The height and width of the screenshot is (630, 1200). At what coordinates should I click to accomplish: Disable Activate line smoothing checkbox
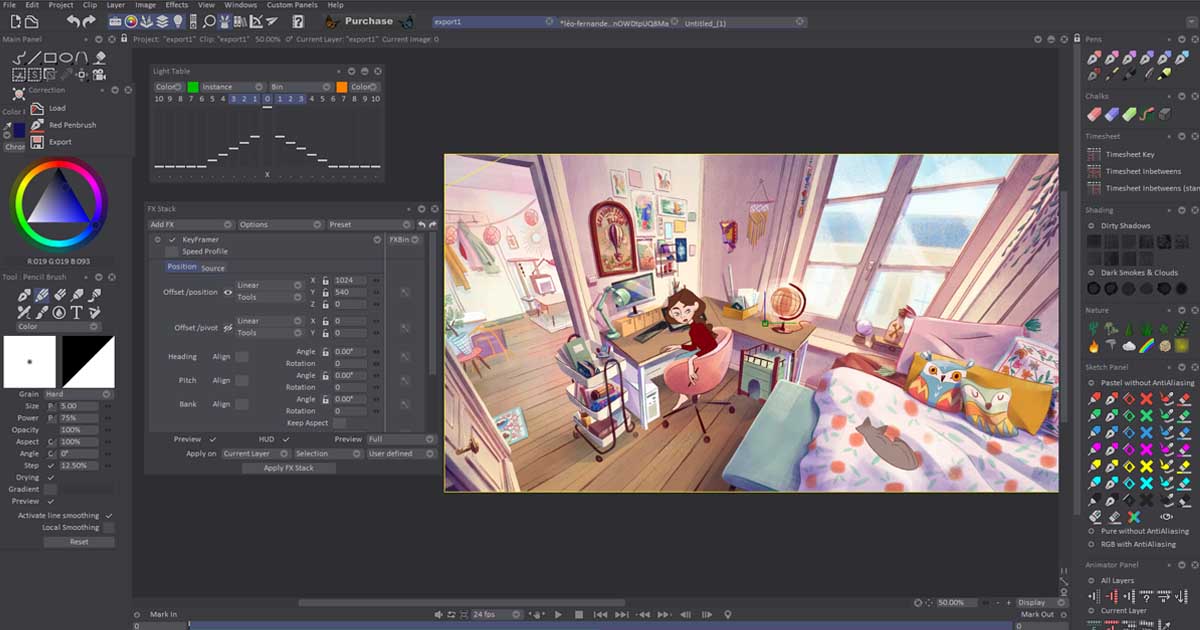click(x=108, y=516)
